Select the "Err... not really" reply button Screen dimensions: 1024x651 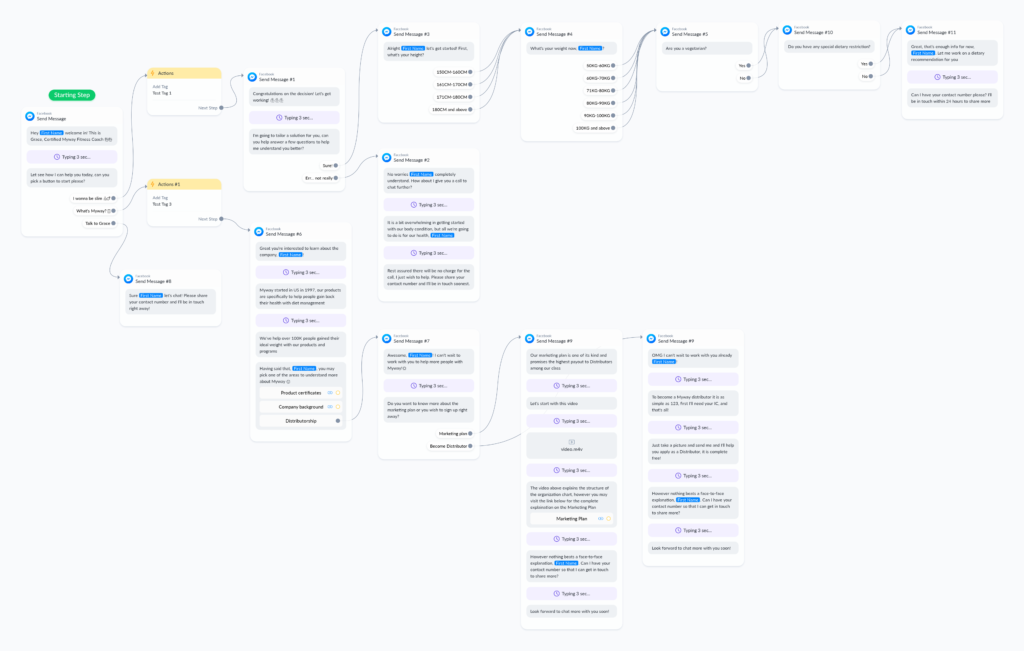click(321, 178)
